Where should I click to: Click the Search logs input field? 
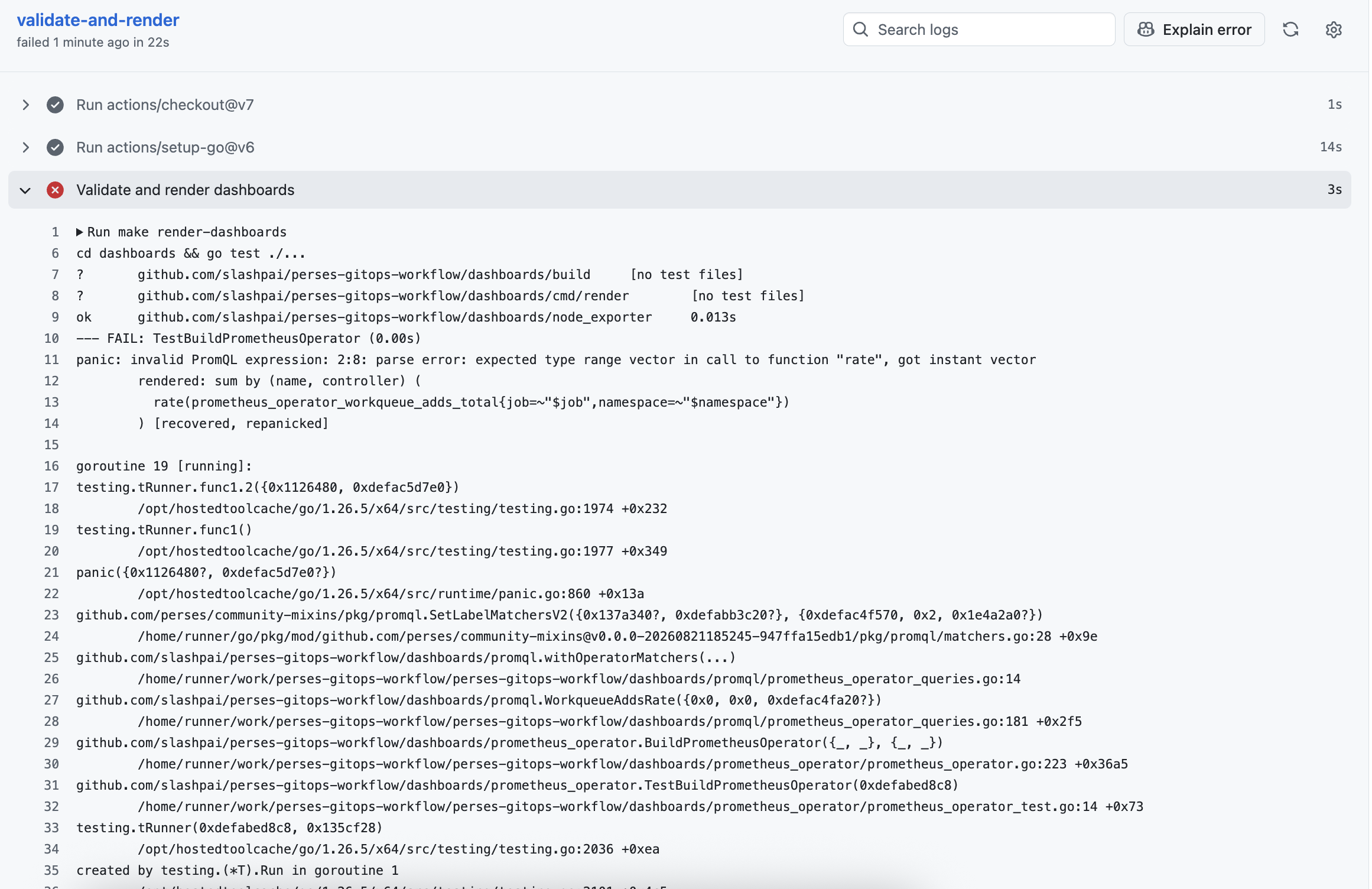pyautogui.click(x=979, y=30)
